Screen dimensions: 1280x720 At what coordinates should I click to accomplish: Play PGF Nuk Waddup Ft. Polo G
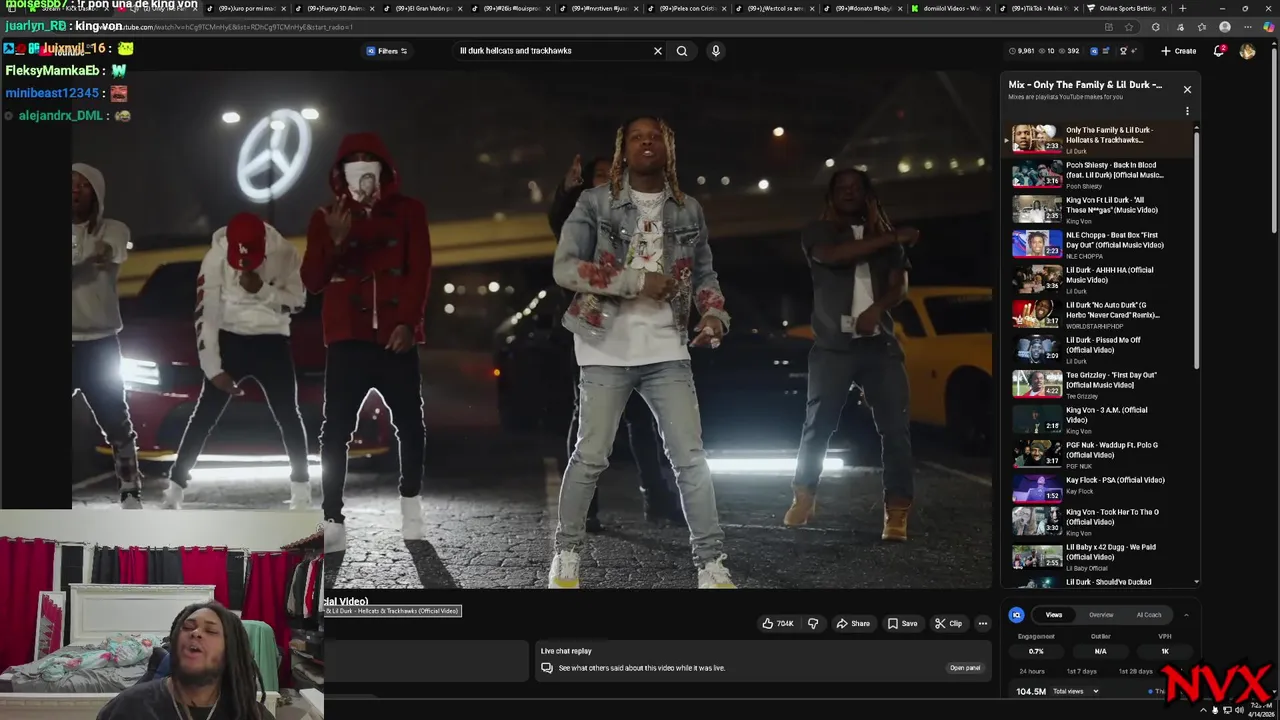pyautogui.click(x=1100, y=455)
